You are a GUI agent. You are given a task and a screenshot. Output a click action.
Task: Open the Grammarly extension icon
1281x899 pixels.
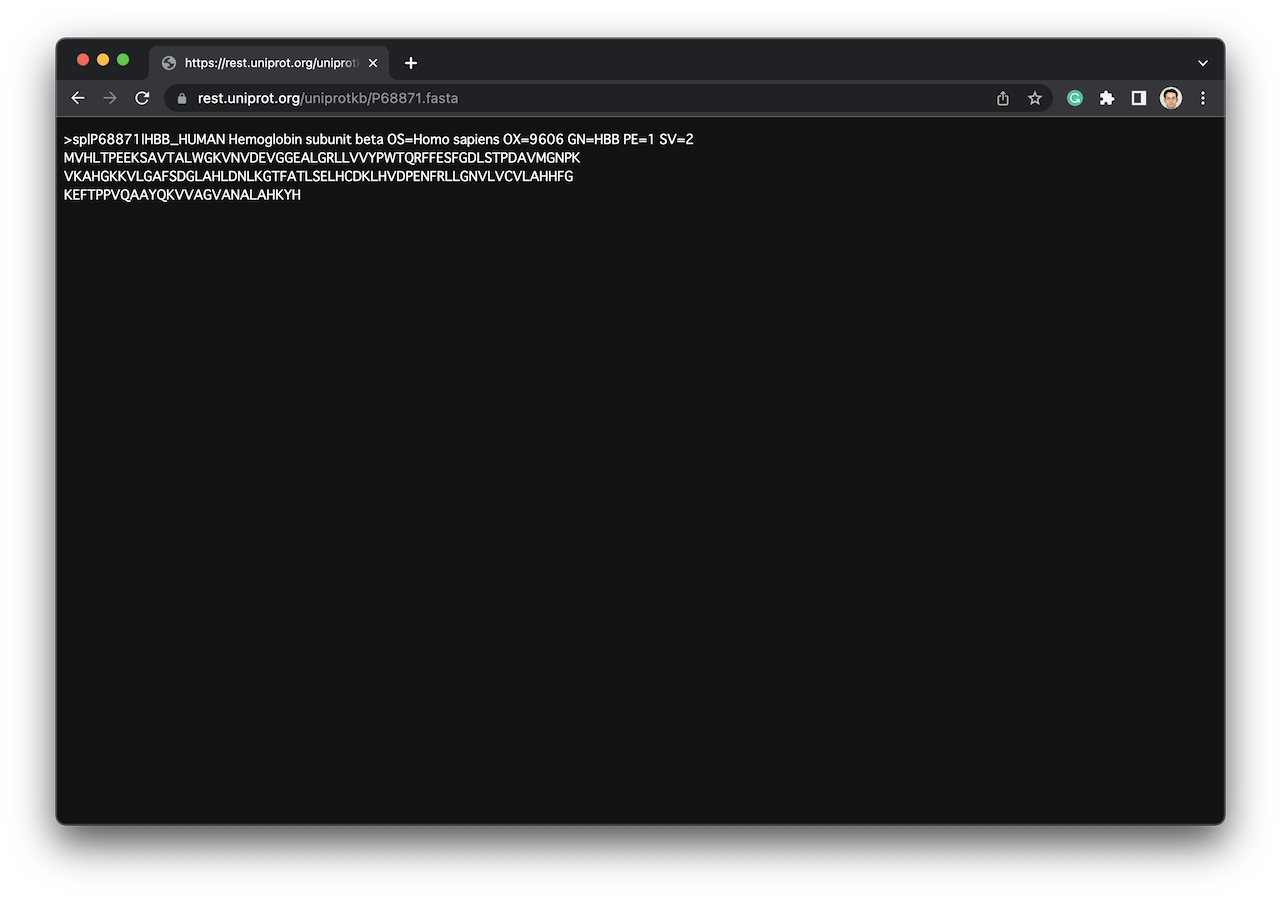[x=1075, y=98]
